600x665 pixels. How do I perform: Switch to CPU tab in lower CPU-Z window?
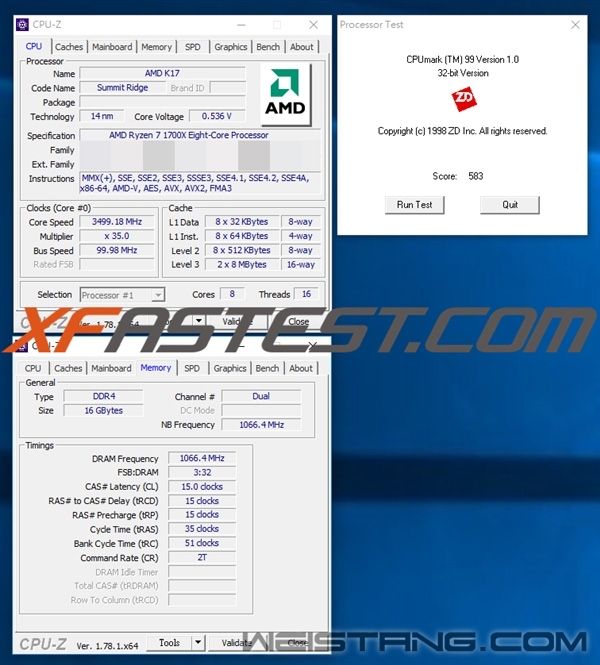[33, 368]
